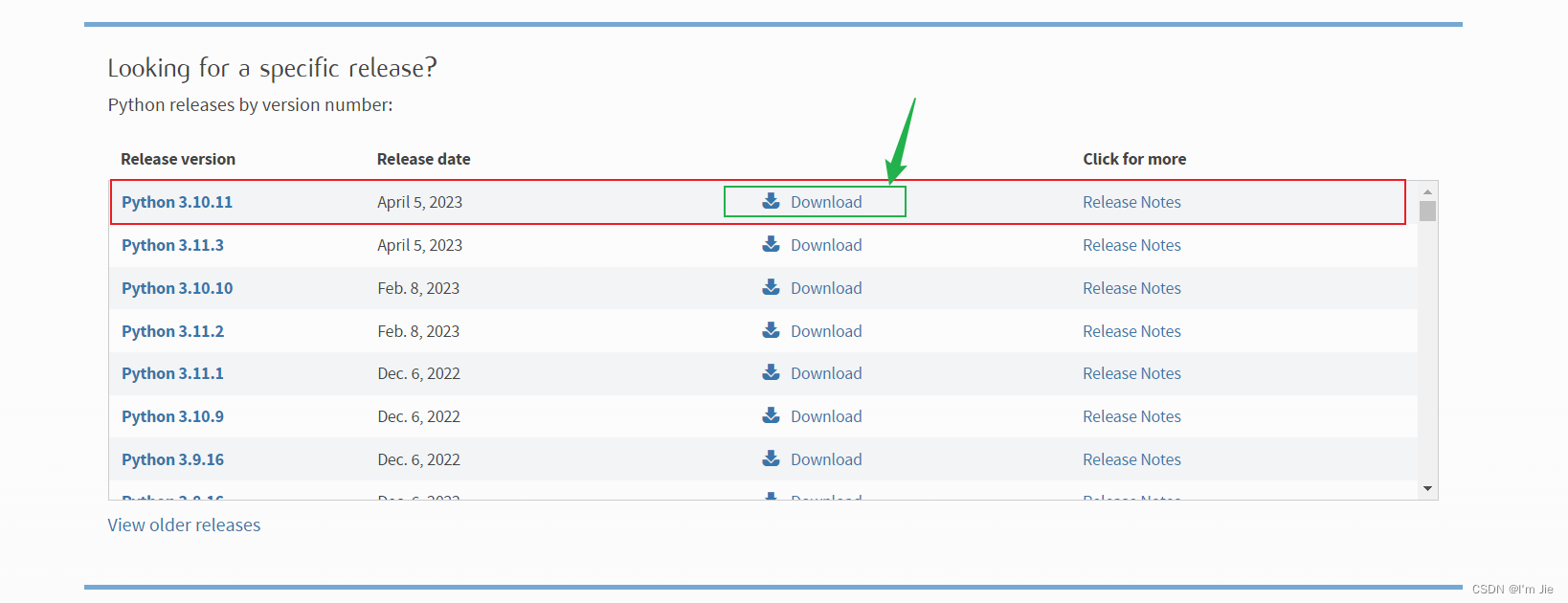Click download icon for Python 3.11.1

coord(771,372)
